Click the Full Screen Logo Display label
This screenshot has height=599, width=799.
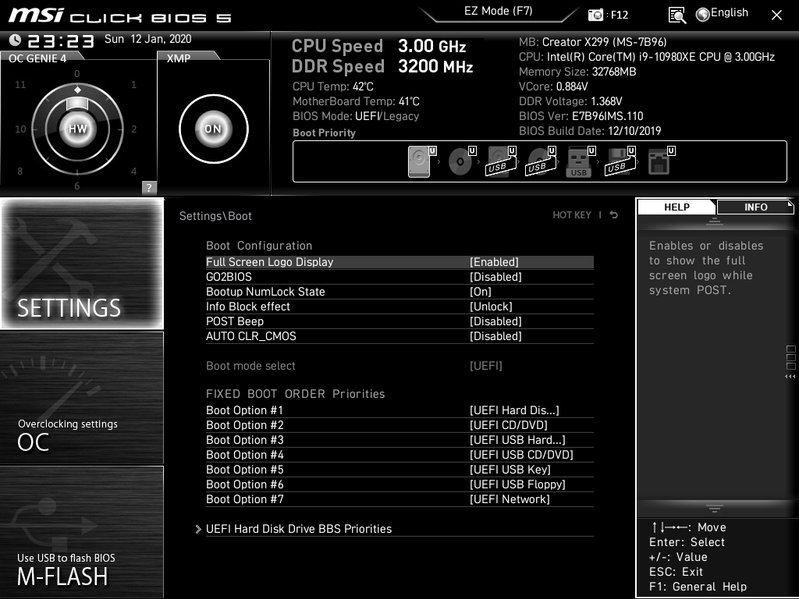(x=270, y=262)
